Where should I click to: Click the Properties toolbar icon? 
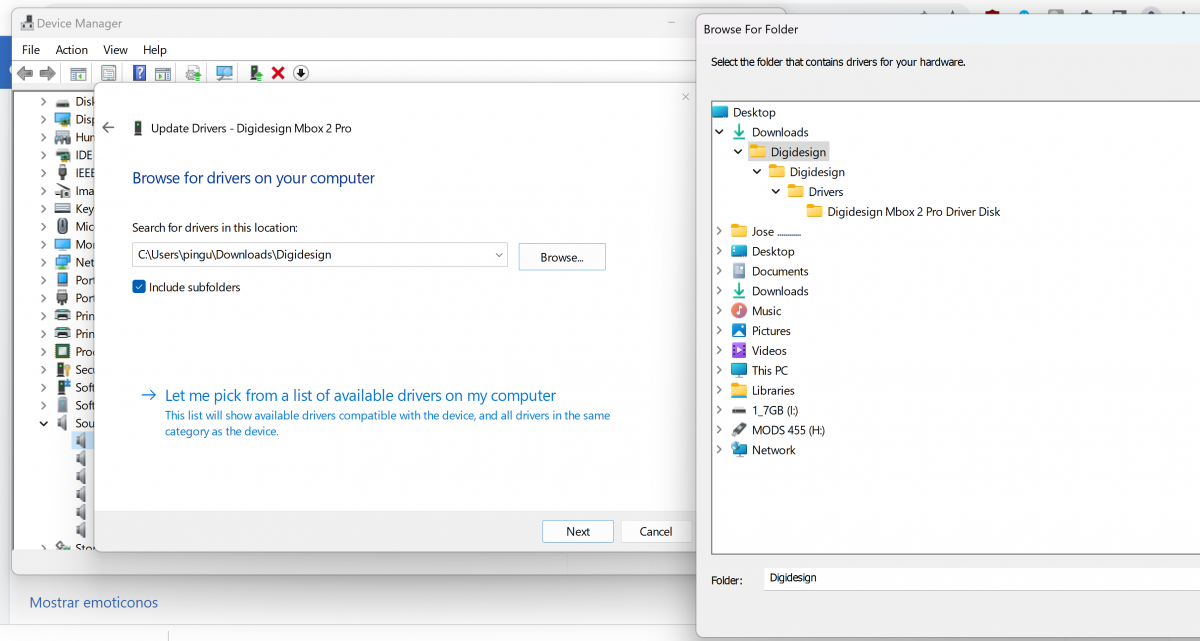pyautogui.click(x=108, y=72)
